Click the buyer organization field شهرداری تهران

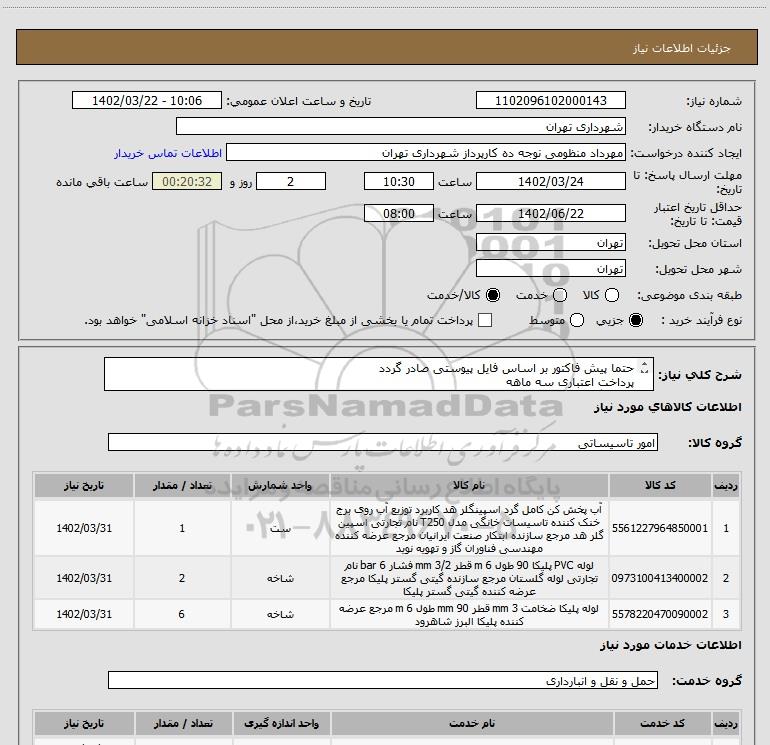[x=401, y=126]
